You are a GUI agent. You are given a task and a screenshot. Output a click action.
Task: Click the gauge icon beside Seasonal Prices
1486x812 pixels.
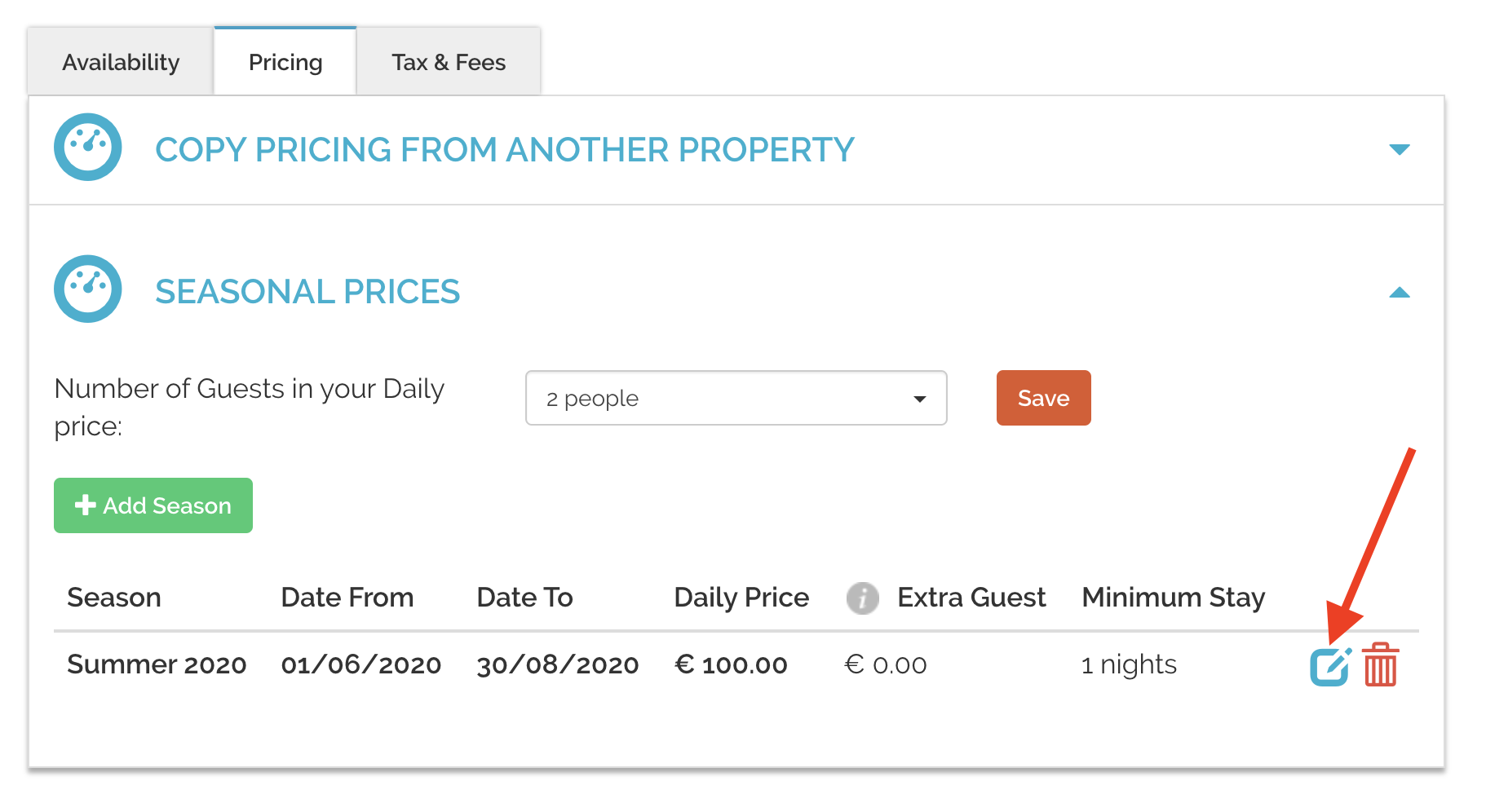(x=88, y=289)
